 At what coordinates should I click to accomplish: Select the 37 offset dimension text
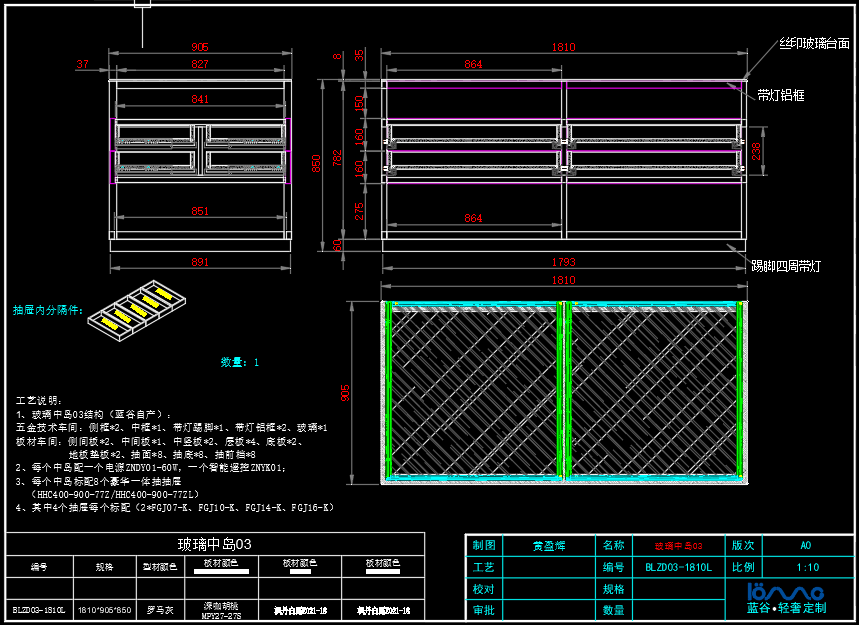click(82, 64)
